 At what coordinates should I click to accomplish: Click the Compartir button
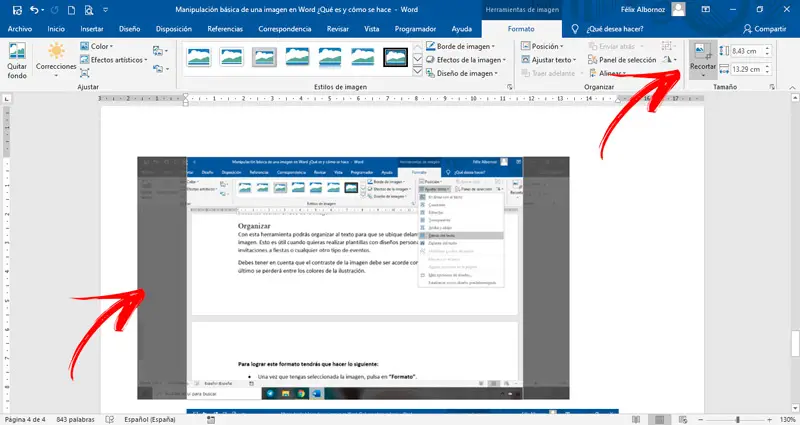point(765,29)
